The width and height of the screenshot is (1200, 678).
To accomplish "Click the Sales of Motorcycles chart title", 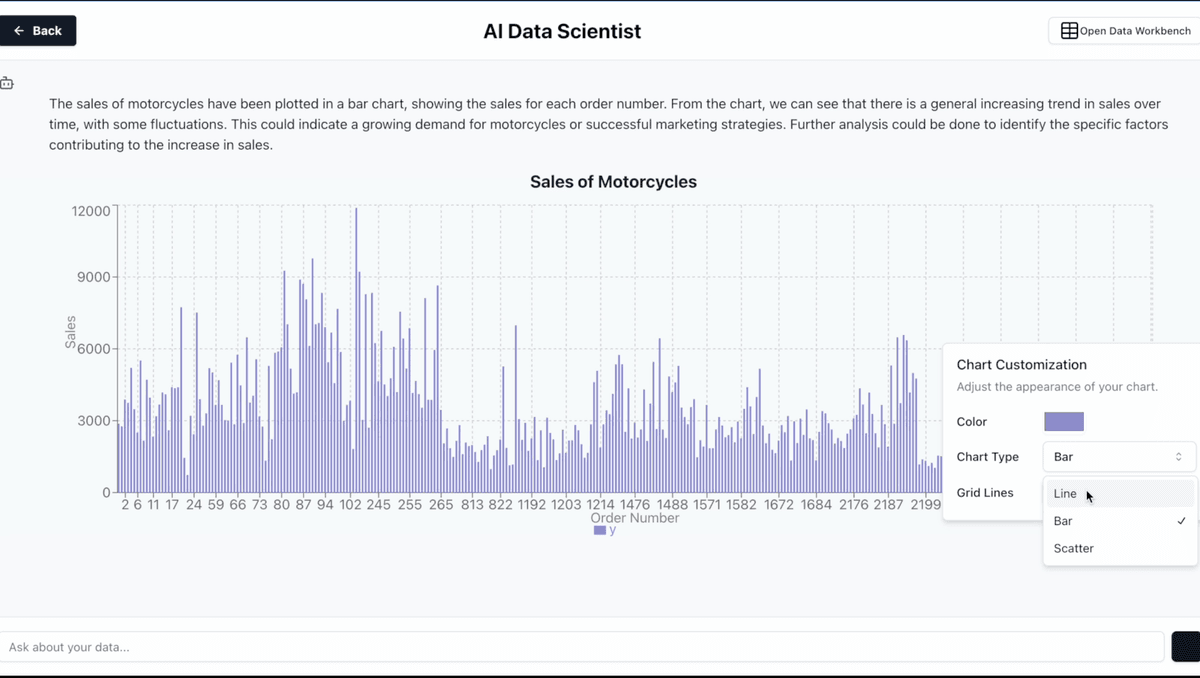I will pyautogui.click(x=613, y=182).
